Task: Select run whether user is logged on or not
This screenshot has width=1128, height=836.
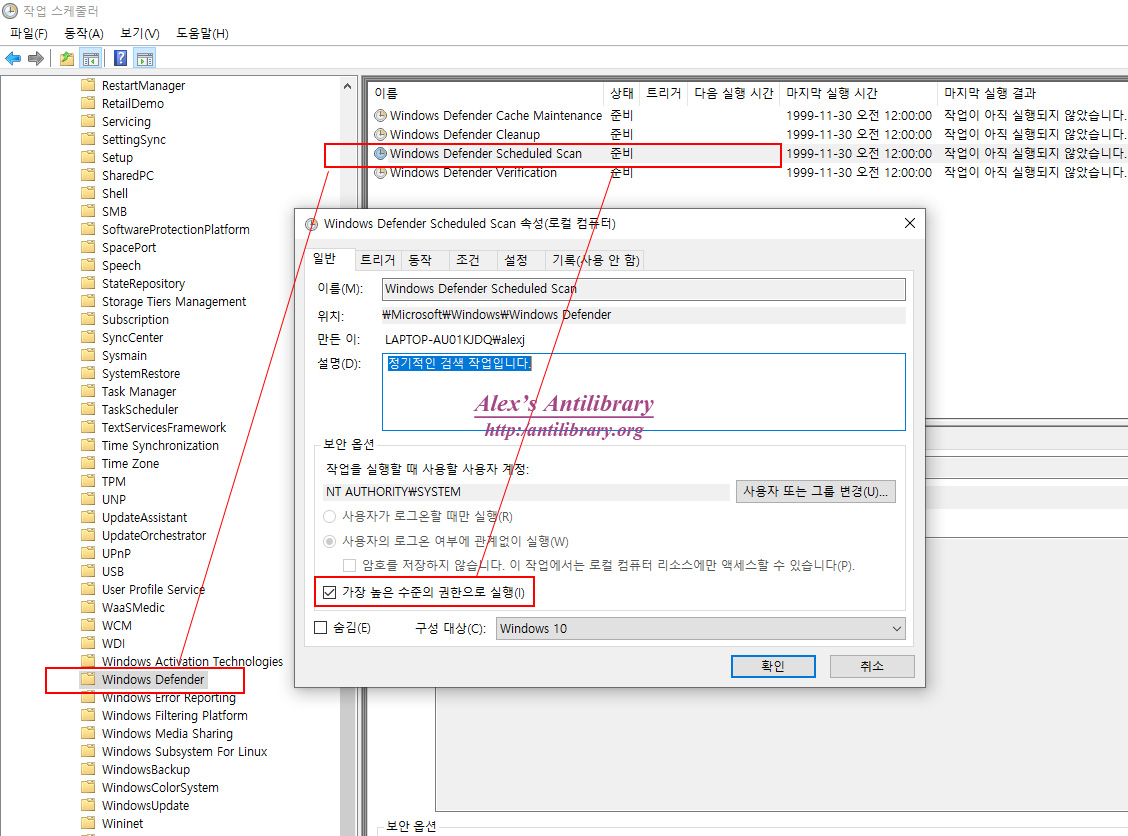Action: (x=329, y=541)
